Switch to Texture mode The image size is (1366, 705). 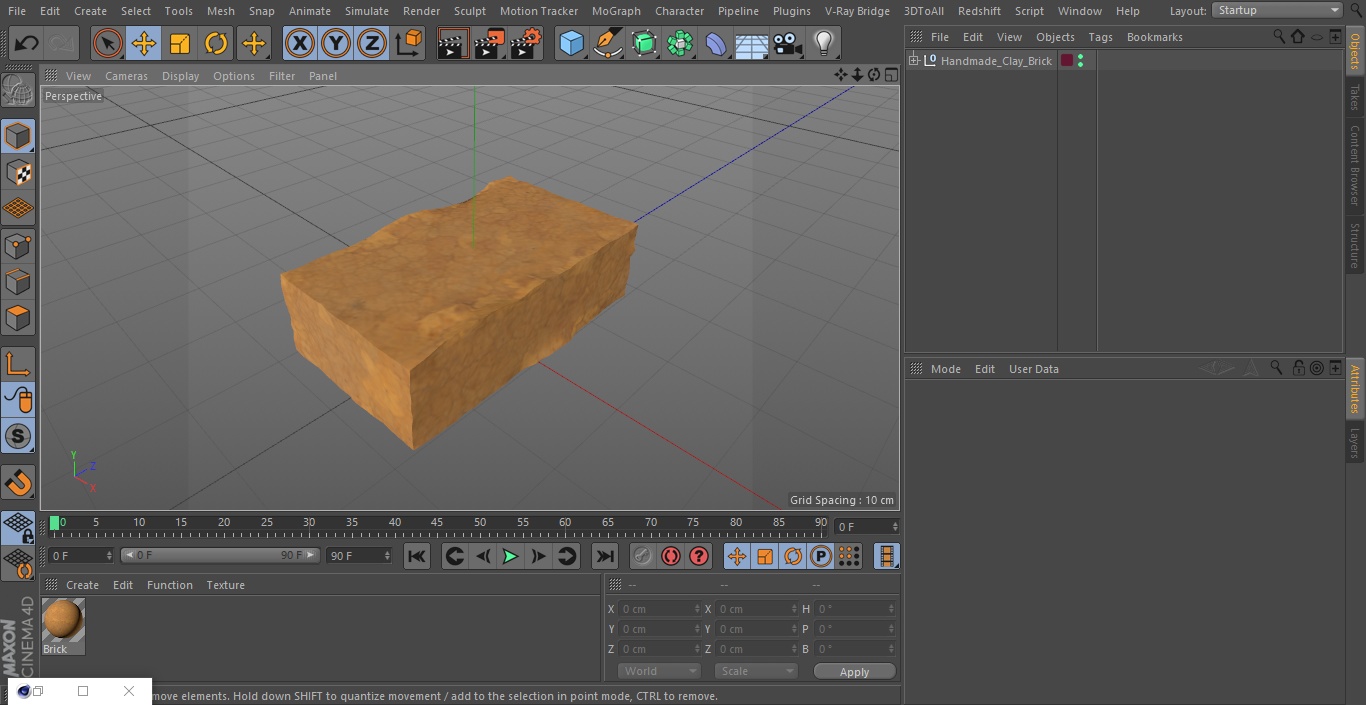(x=18, y=172)
